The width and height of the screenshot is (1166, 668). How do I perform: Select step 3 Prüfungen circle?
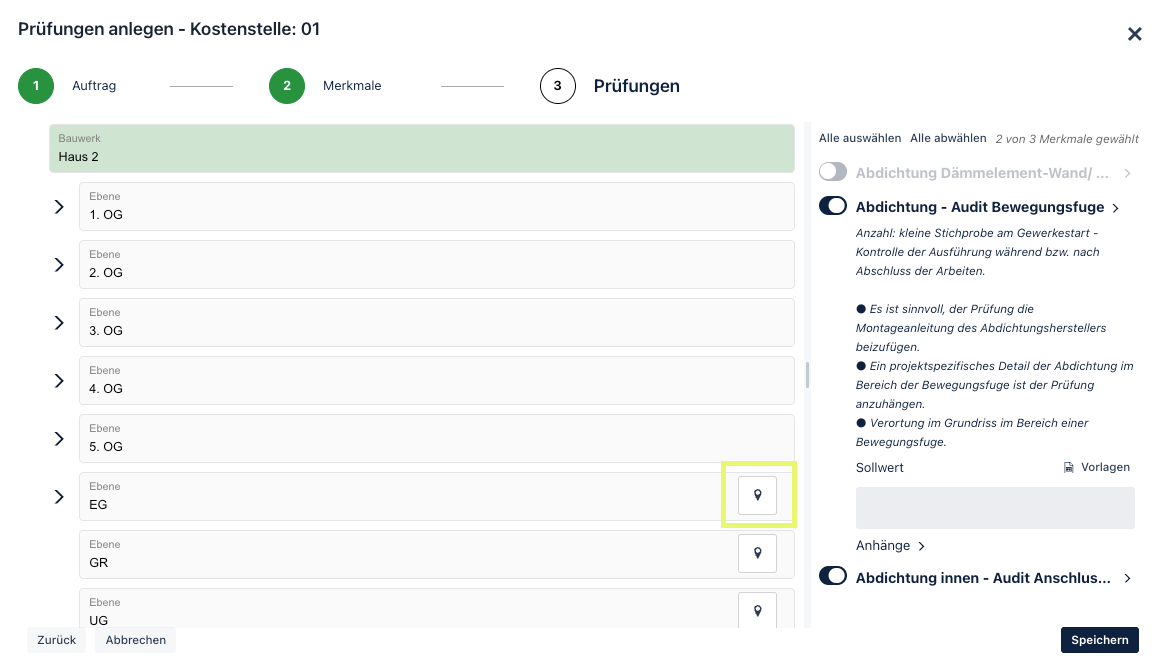pyautogui.click(x=558, y=86)
